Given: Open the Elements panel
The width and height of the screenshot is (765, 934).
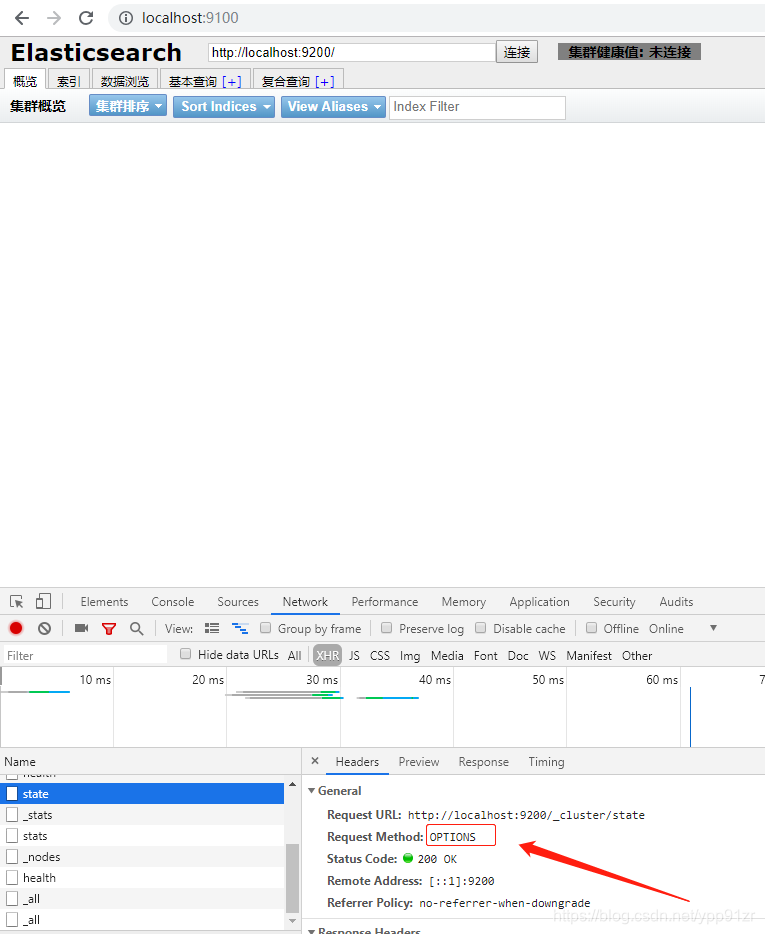Looking at the screenshot, I should tap(104, 602).
